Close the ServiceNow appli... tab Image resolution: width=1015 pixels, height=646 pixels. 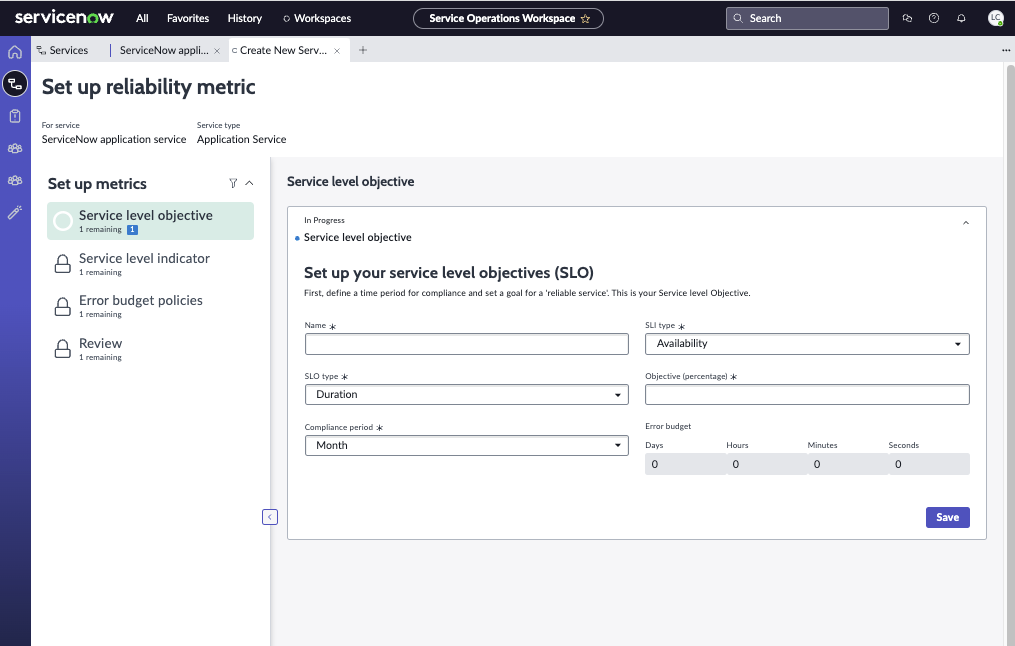click(x=217, y=50)
